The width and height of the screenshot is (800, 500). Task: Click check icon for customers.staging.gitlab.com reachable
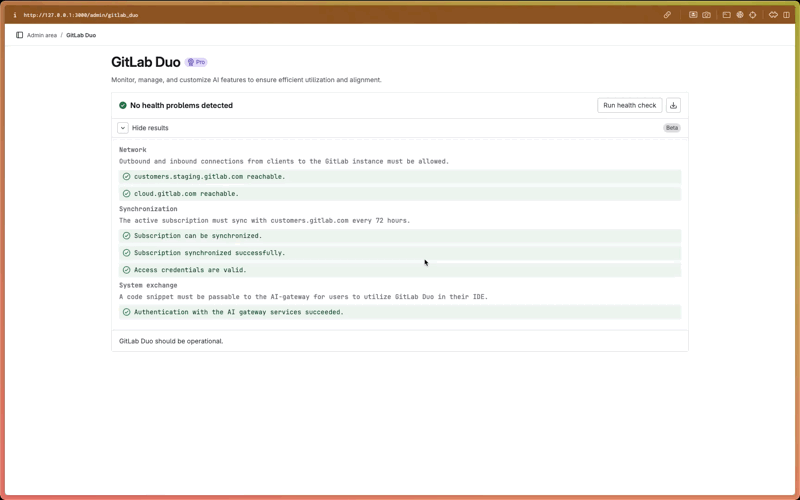(x=127, y=177)
